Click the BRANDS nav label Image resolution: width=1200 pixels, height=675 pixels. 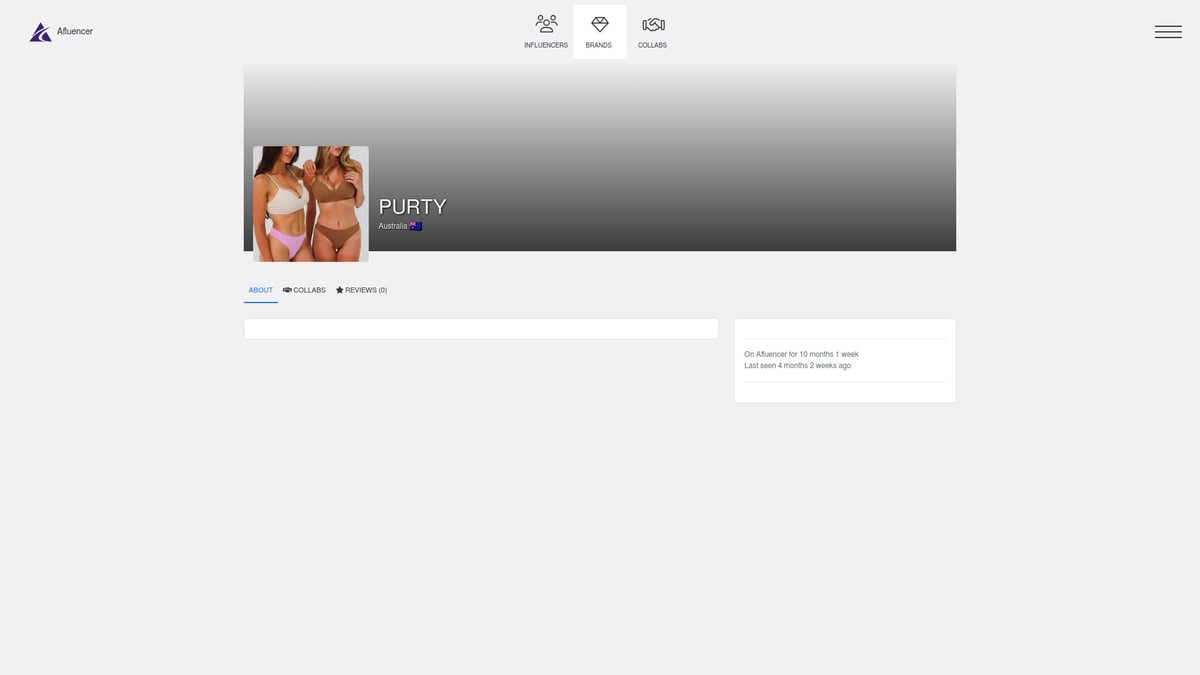pos(599,46)
